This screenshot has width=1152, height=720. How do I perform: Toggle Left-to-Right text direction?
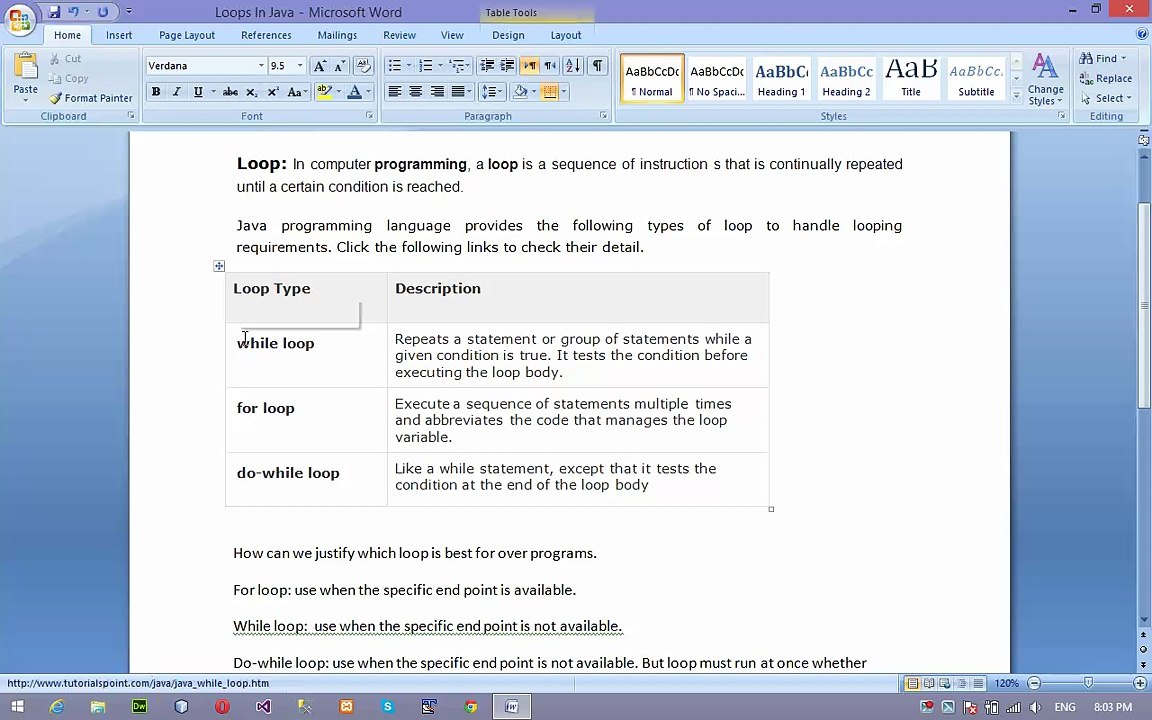(x=530, y=65)
